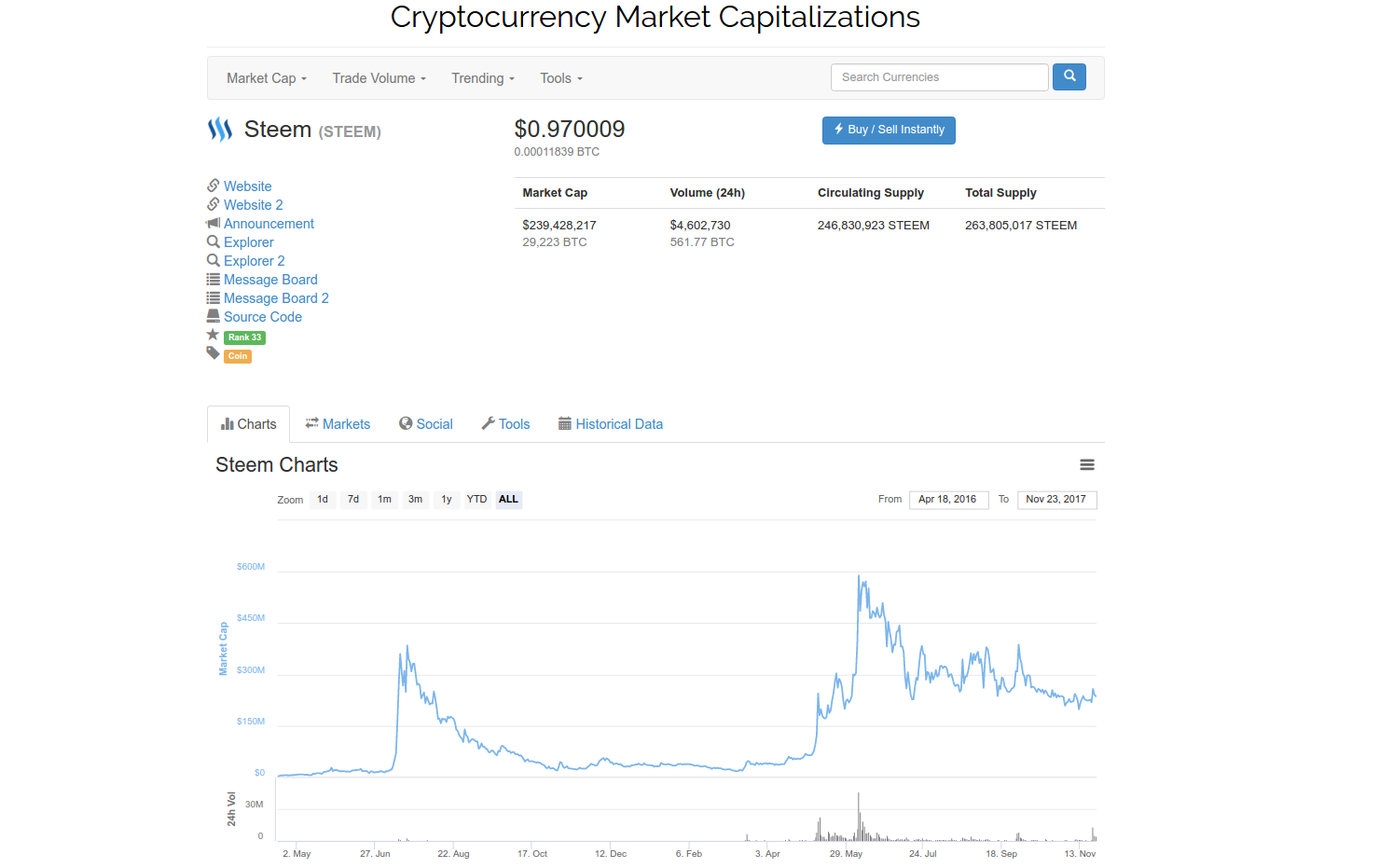This screenshot has height=868, width=1393.
Task: Set chart zoom to 1m
Action: click(384, 500)
